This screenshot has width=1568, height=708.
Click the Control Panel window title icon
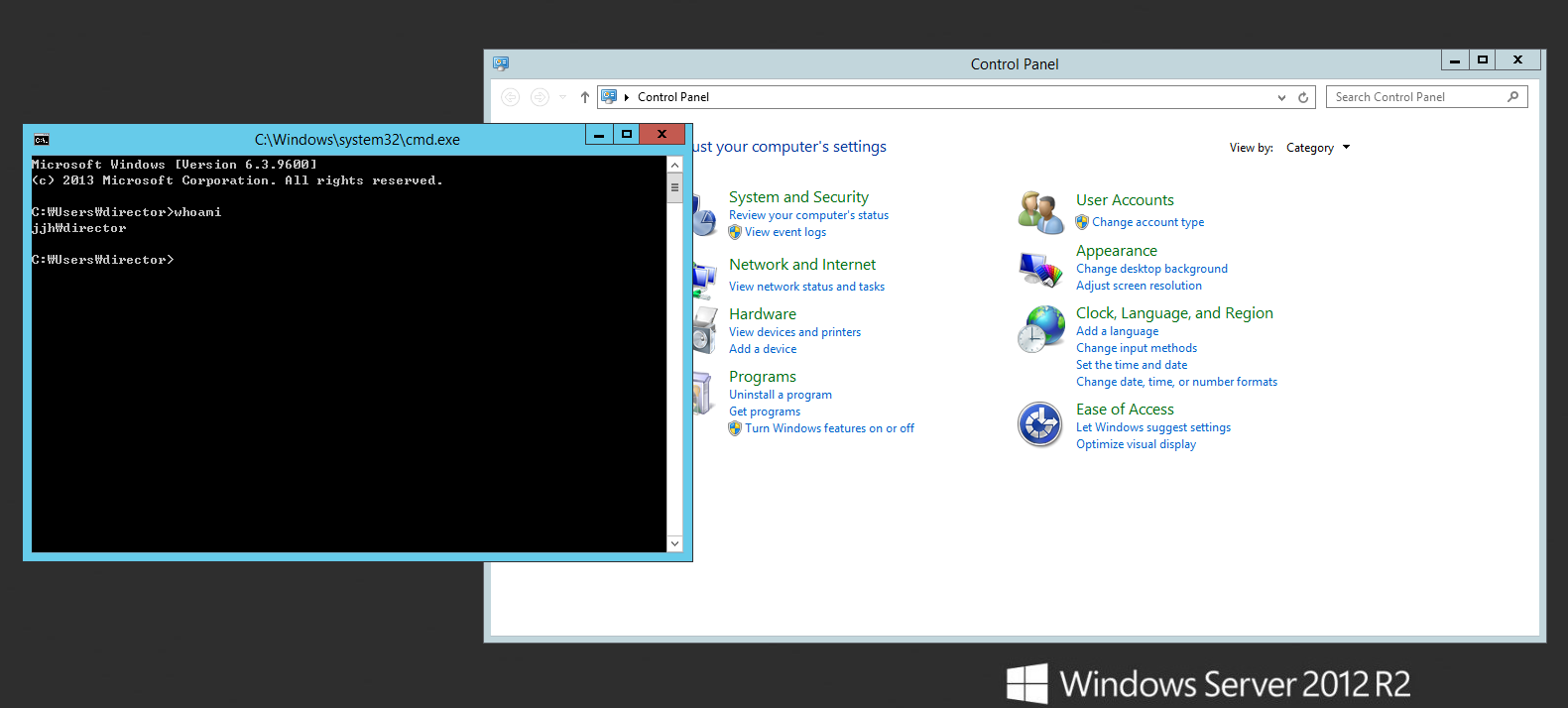pyautogui.click(x=501, y=63)
